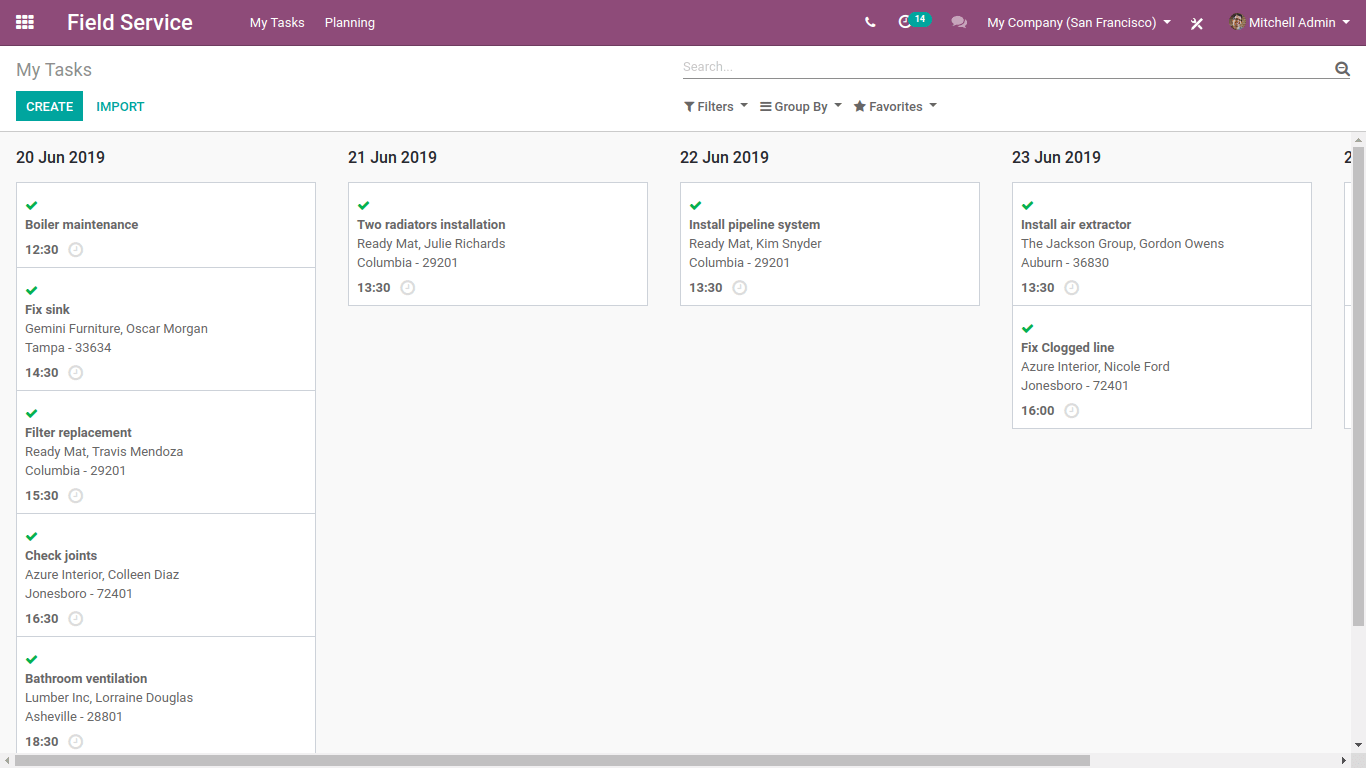Open the conversations chat icon

point(959,22)
